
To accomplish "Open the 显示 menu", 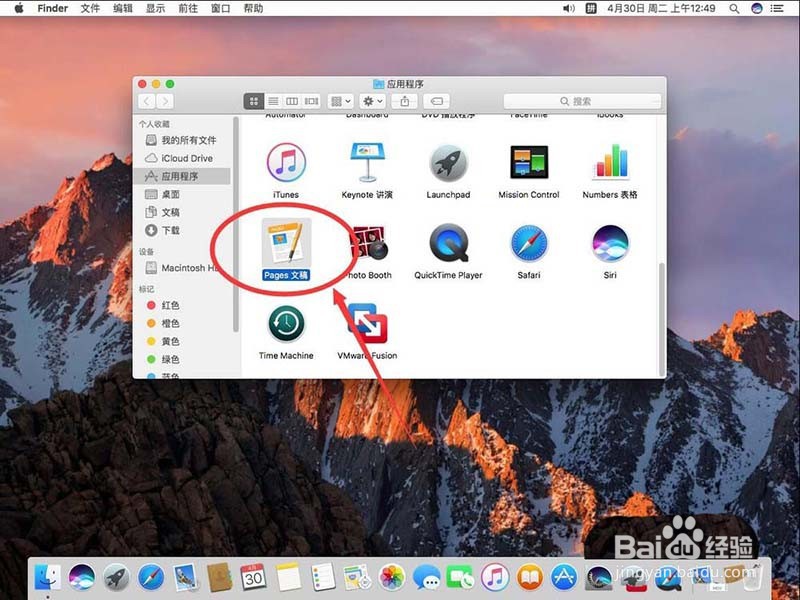I will (x=155, y=8).
